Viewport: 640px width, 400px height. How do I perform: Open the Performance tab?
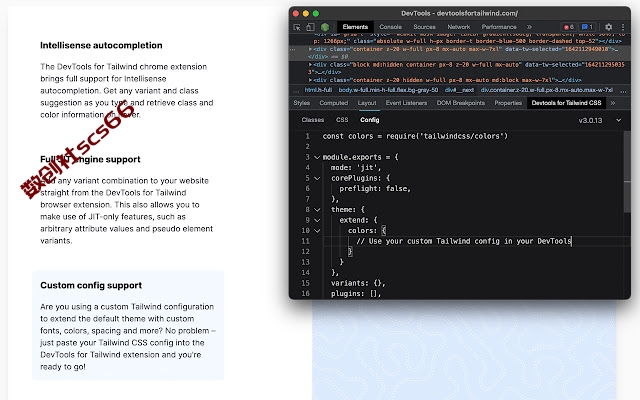click(499, 27)
